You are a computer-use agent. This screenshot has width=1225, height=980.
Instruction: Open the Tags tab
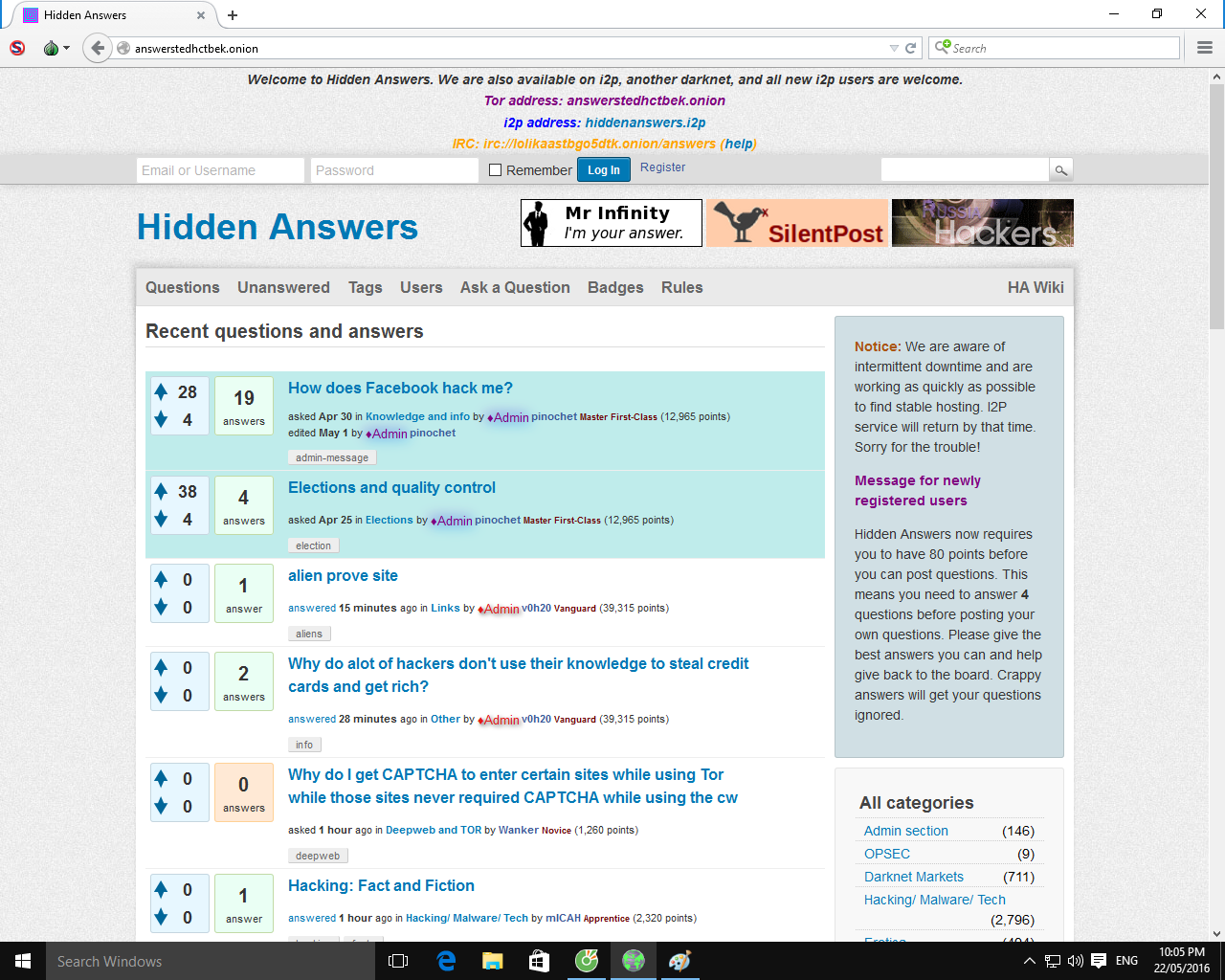[365, 287]
